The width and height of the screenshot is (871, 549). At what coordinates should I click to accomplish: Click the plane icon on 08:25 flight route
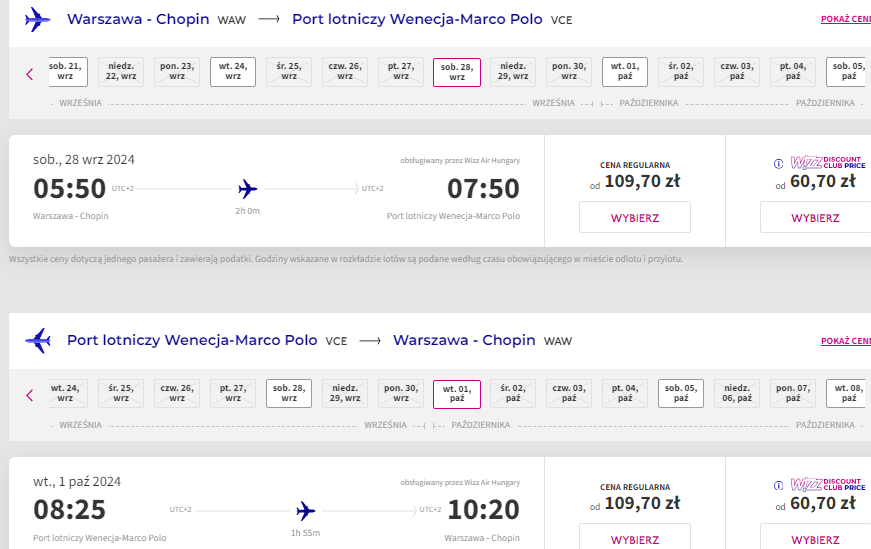tap(306, 511)
